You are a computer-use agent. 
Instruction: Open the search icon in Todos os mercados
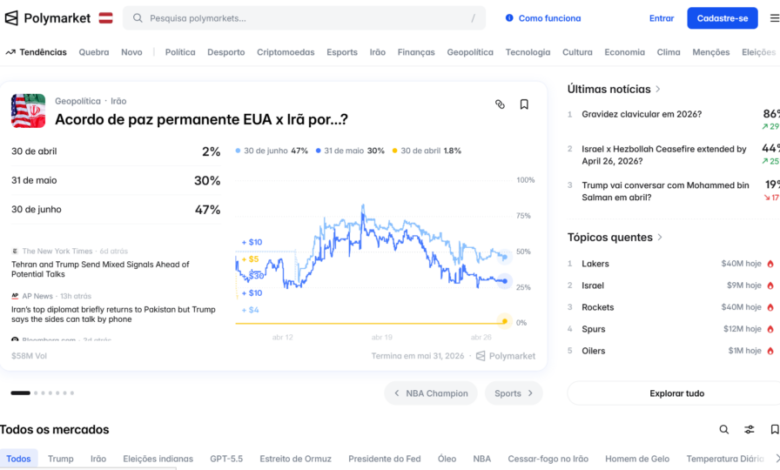[724, 430]
